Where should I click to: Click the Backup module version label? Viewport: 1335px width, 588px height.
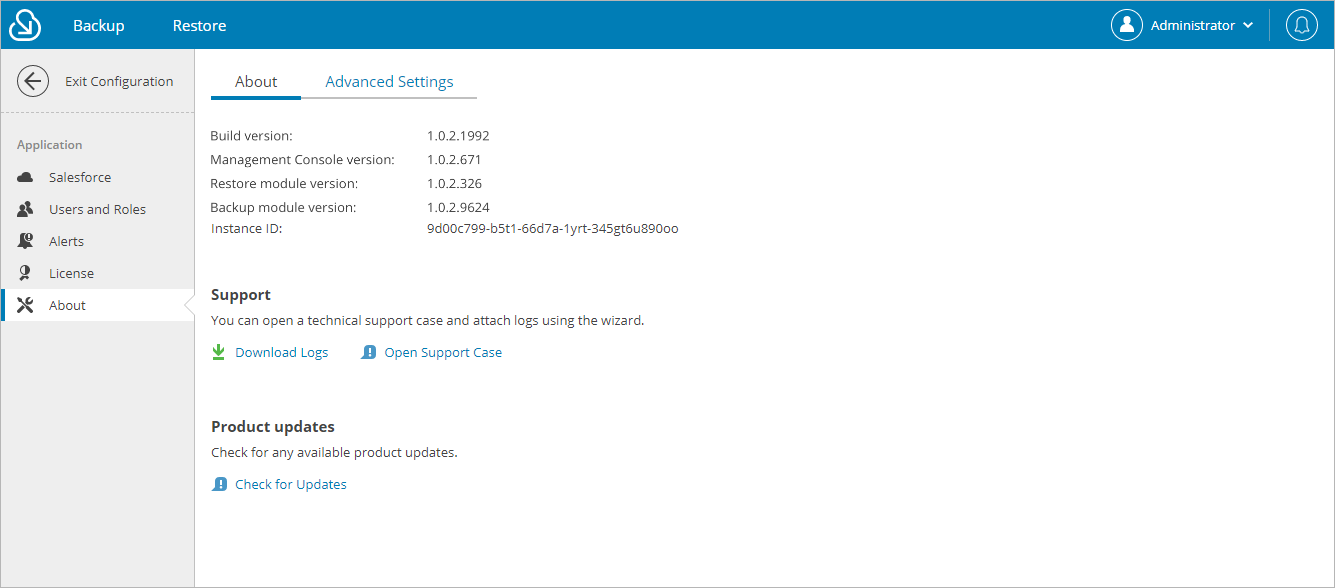coord(283,207)
